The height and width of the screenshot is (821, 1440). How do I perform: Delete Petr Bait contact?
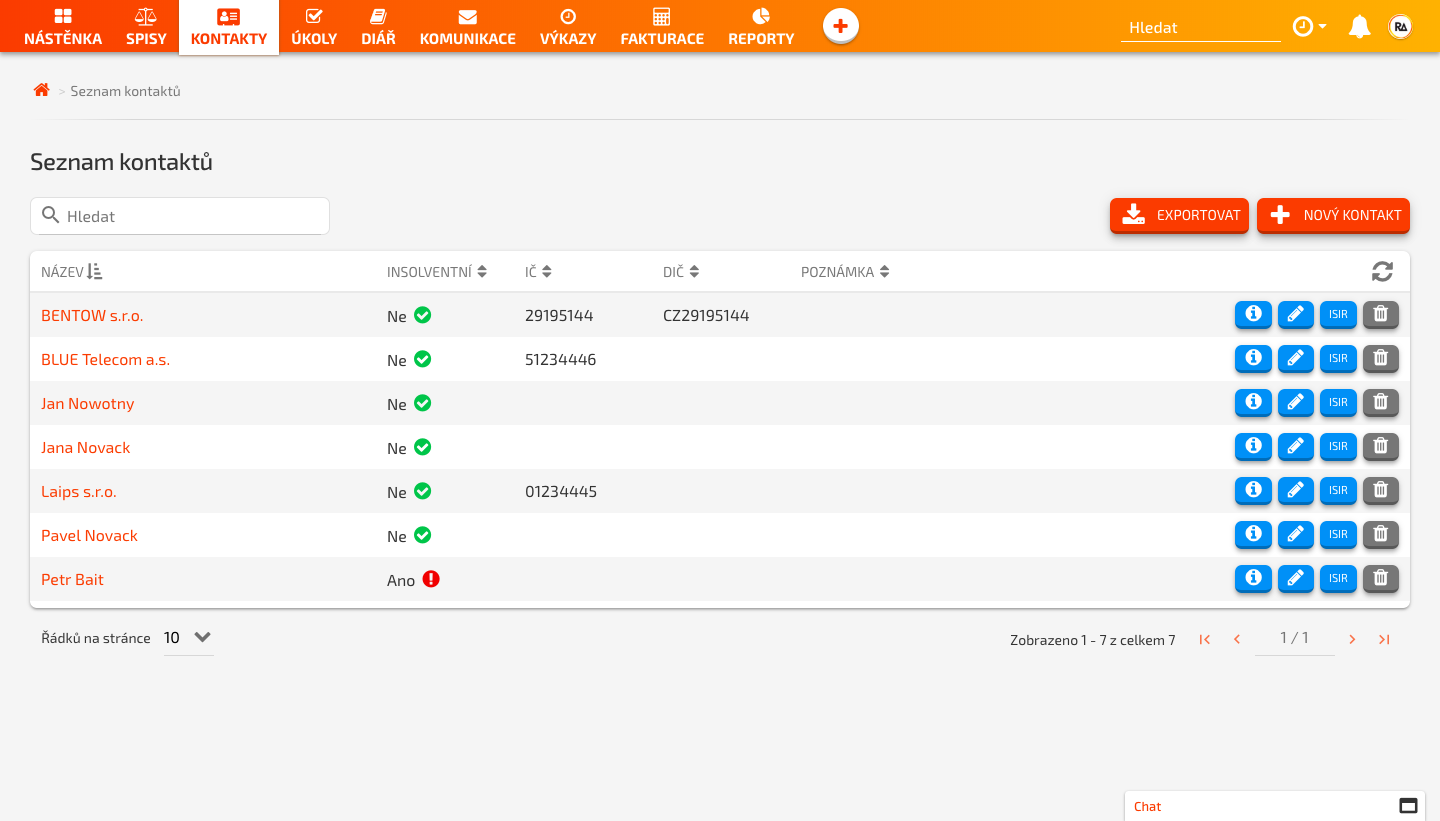[x=1381, y=578]
